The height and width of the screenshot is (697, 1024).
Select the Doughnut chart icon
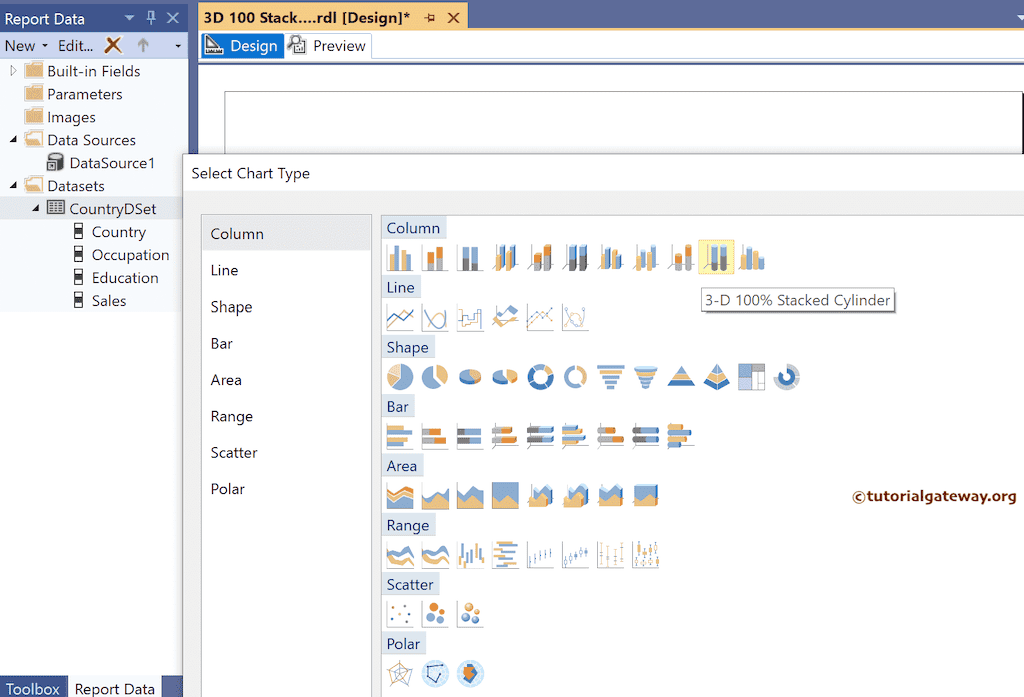tap(540, 377)
